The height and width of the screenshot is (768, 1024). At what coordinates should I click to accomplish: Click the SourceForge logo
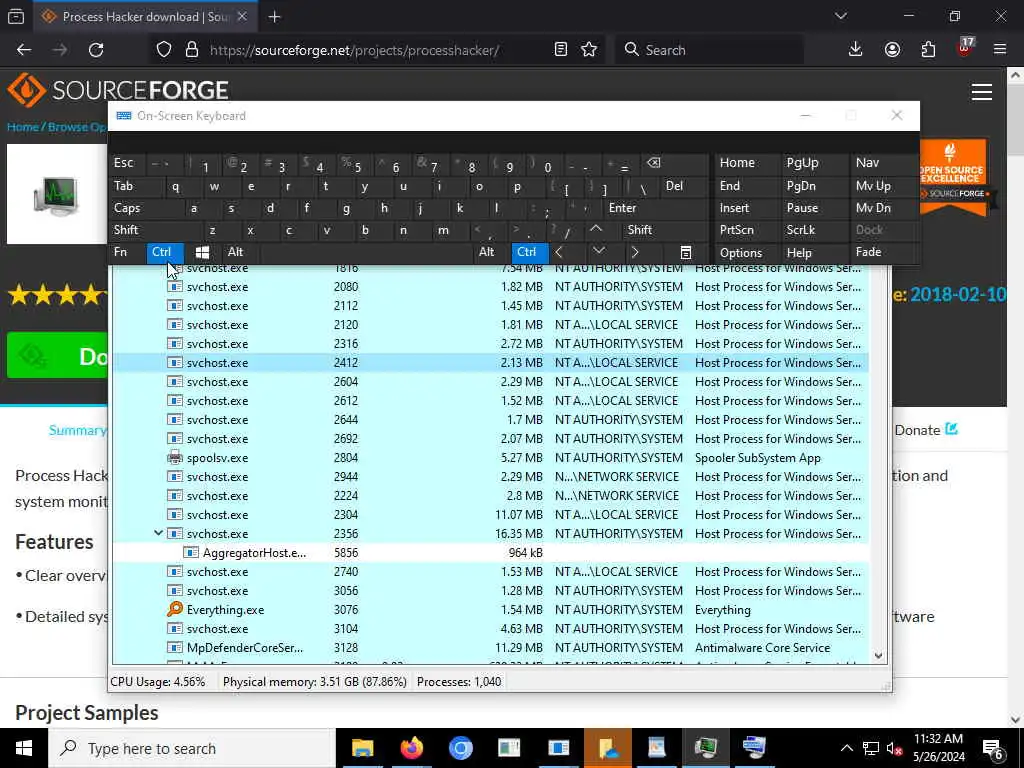coord(118,90)
